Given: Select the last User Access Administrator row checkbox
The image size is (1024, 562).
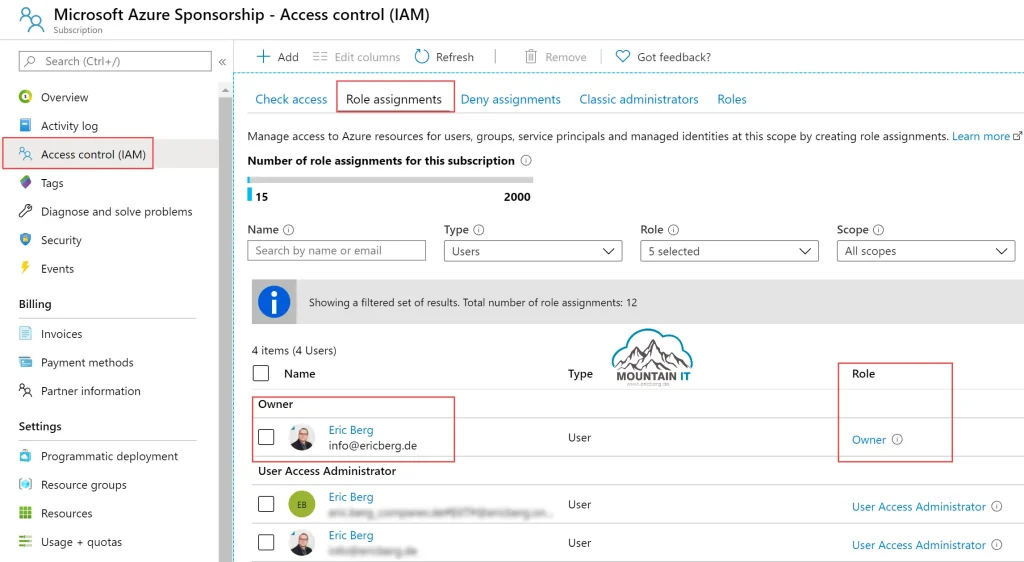Looking at the screenshot, I should coord(266,543).
